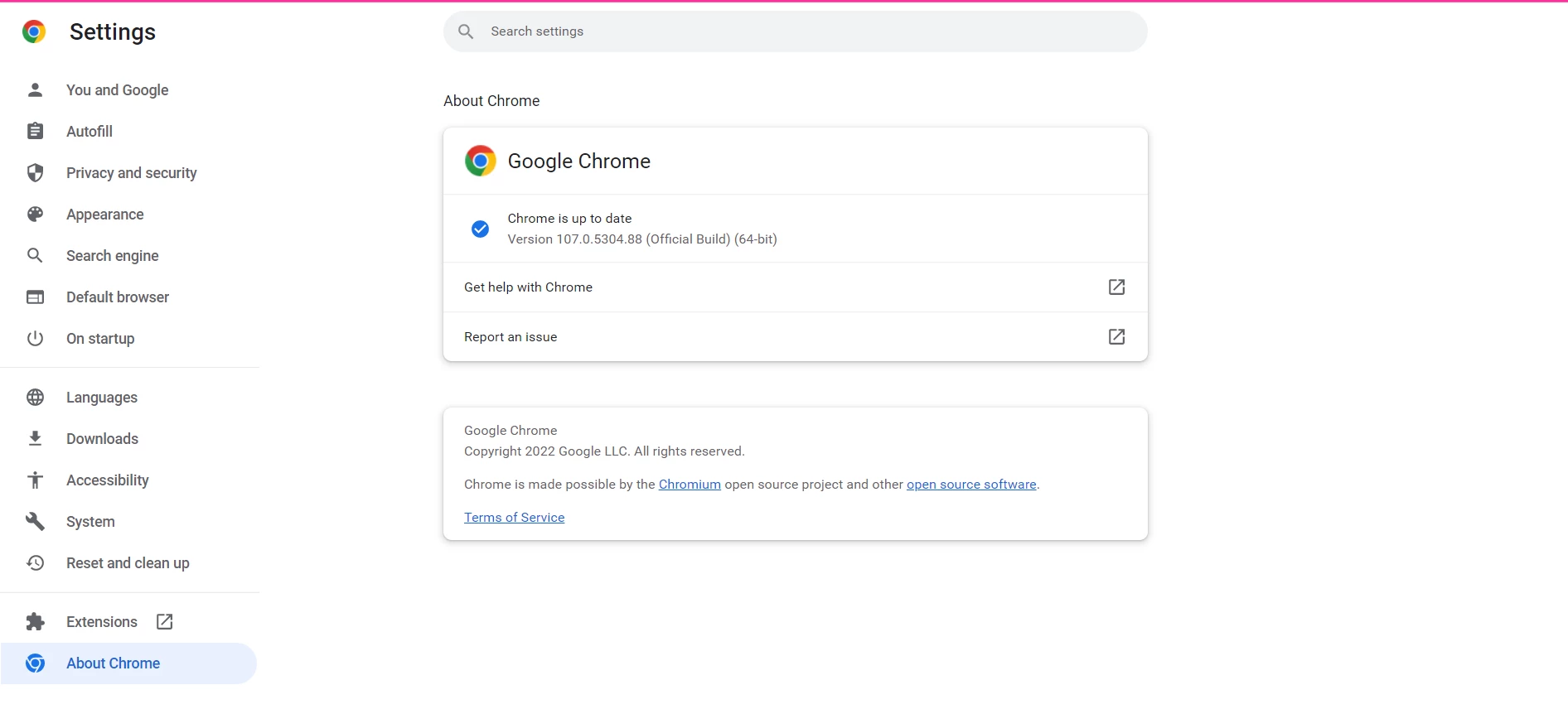Open Privacy and security settings

129,172
